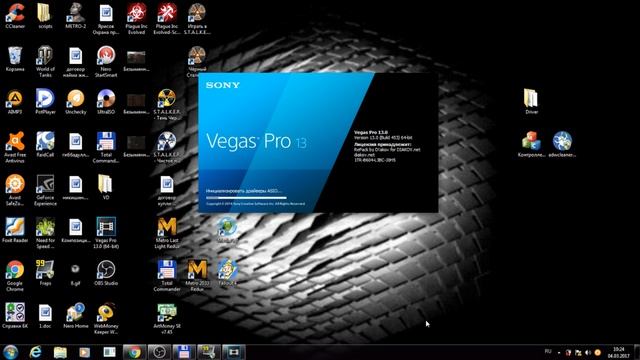Open the Корзина recycle bin
Screen dimensions: 640x360
[15, 59]
